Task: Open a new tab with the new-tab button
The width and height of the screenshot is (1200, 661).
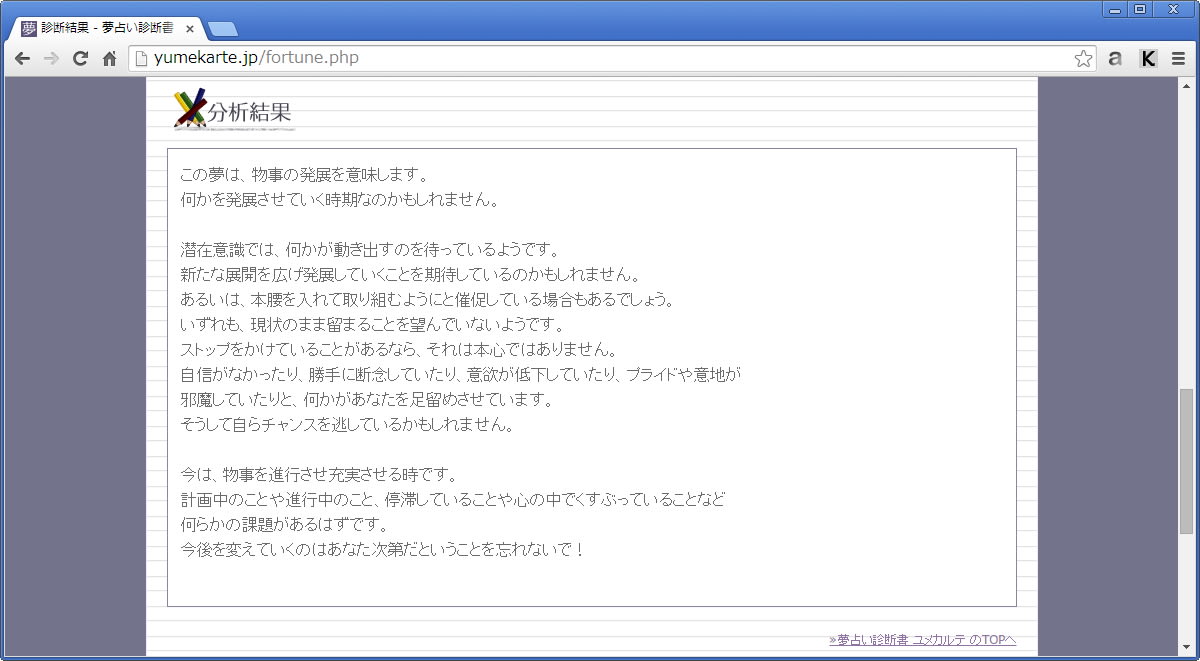Action: 222,29
